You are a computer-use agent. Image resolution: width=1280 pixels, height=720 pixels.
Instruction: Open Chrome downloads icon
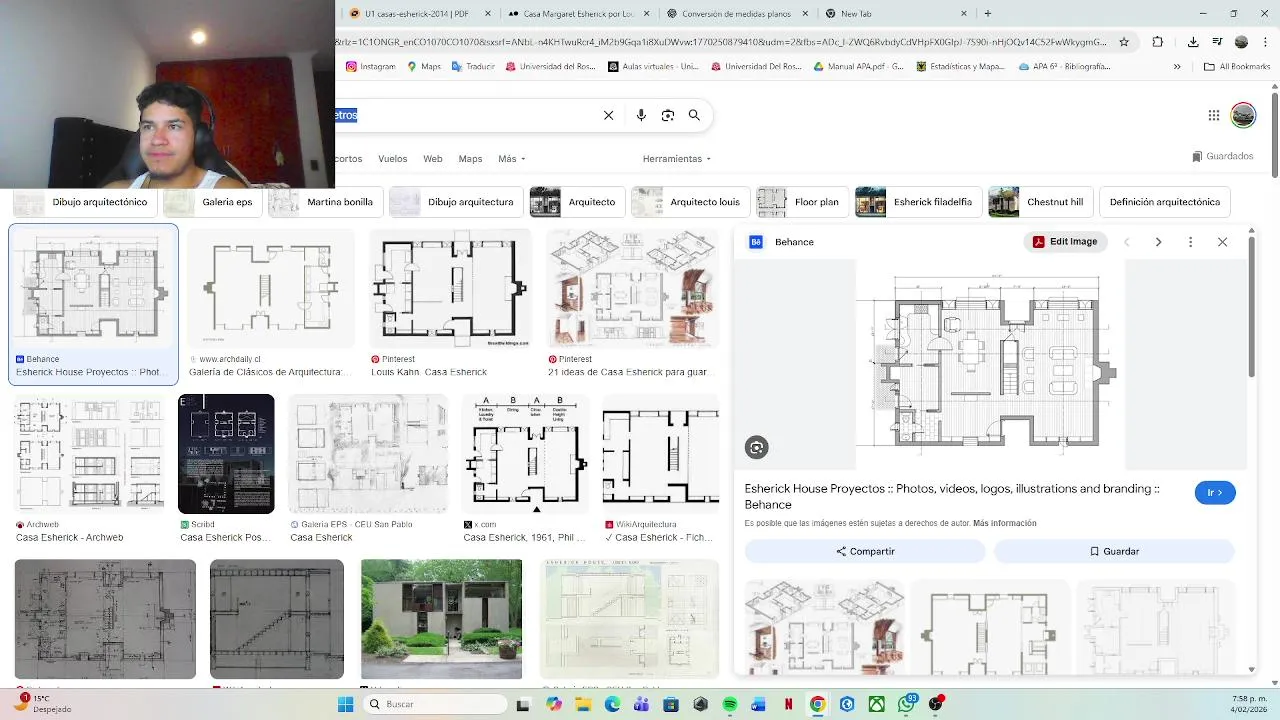pyautogui.click(x=1193, y=42)
